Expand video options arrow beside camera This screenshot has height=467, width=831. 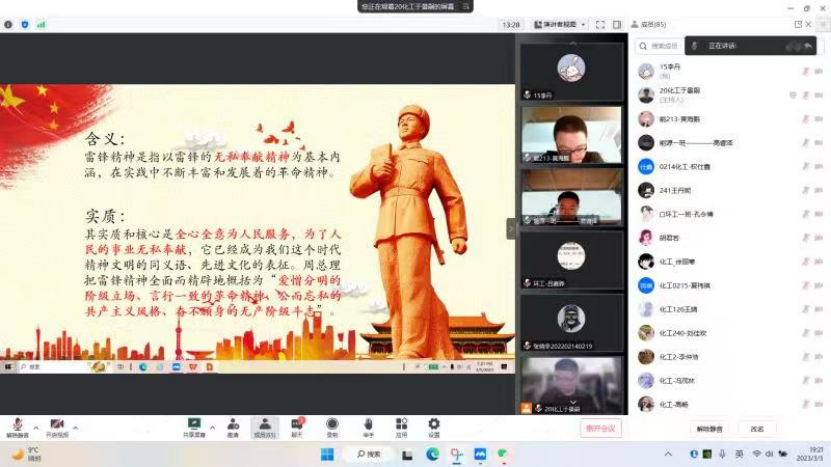click(x=76, y=425)
